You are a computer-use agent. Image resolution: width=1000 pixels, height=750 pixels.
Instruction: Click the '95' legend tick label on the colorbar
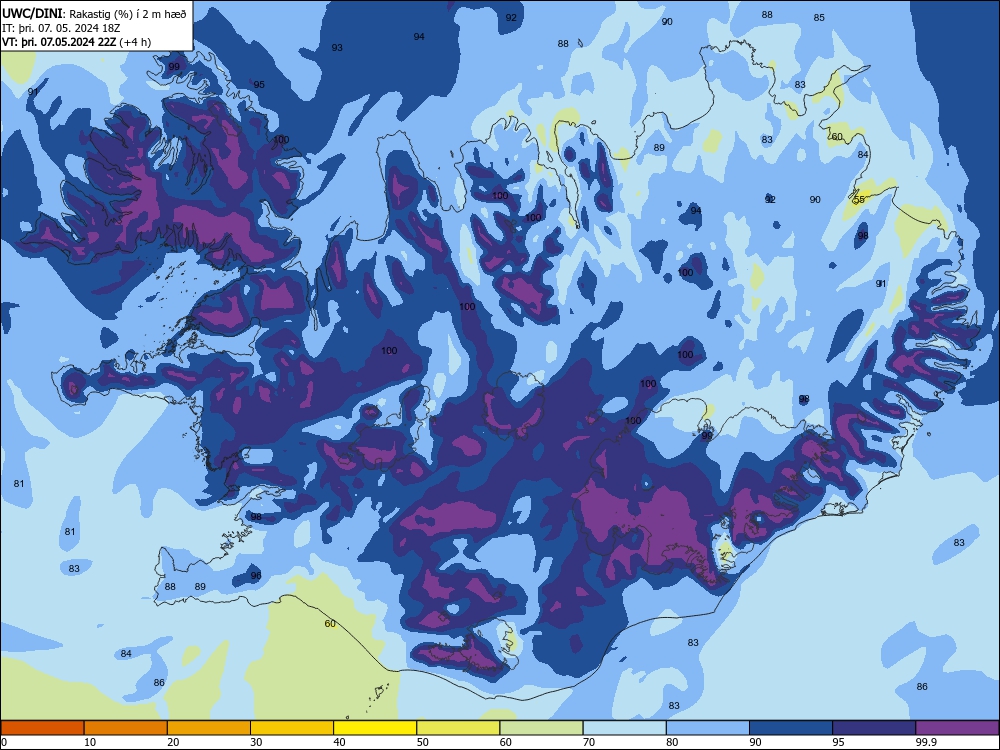click(x=838, y=742)
